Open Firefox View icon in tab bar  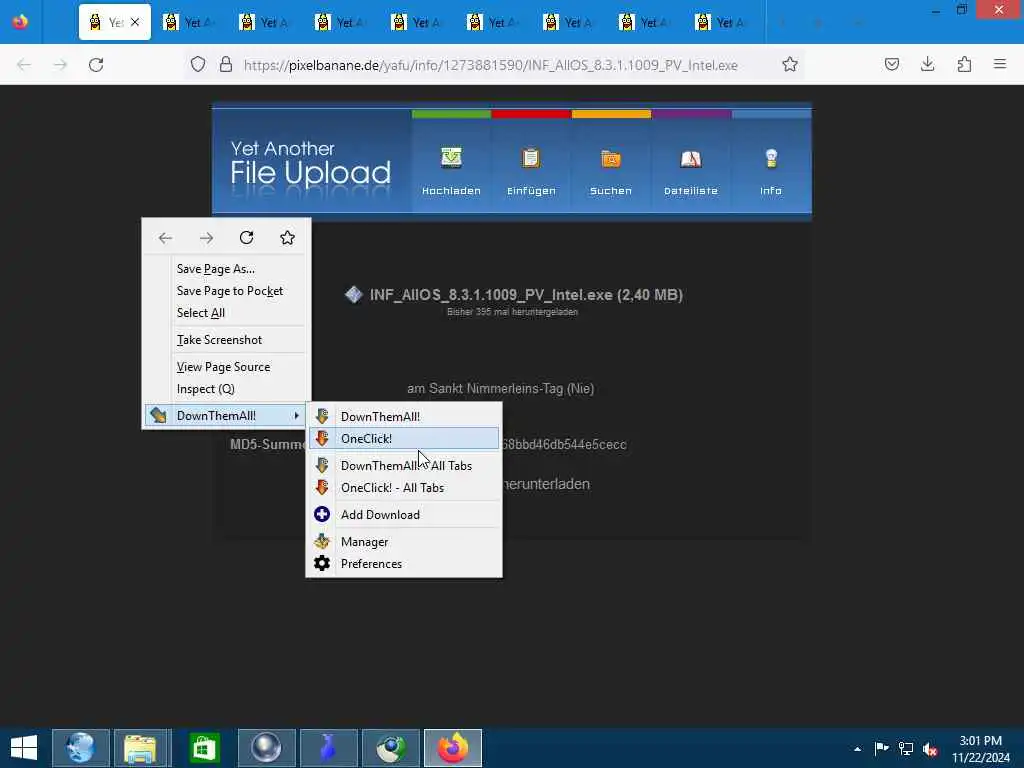point(20,22)
